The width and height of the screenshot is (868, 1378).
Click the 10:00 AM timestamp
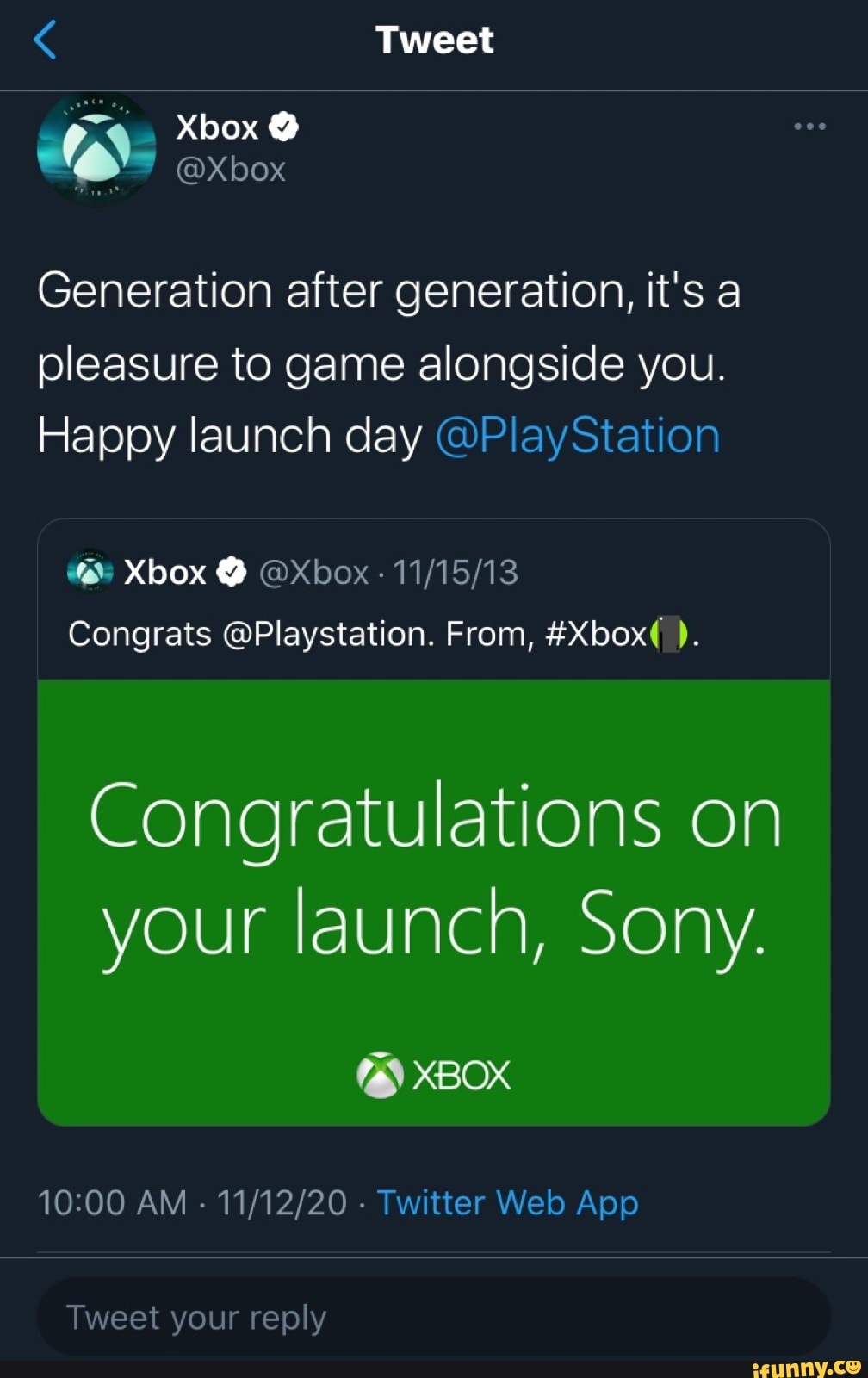(x=111, y=1202)
